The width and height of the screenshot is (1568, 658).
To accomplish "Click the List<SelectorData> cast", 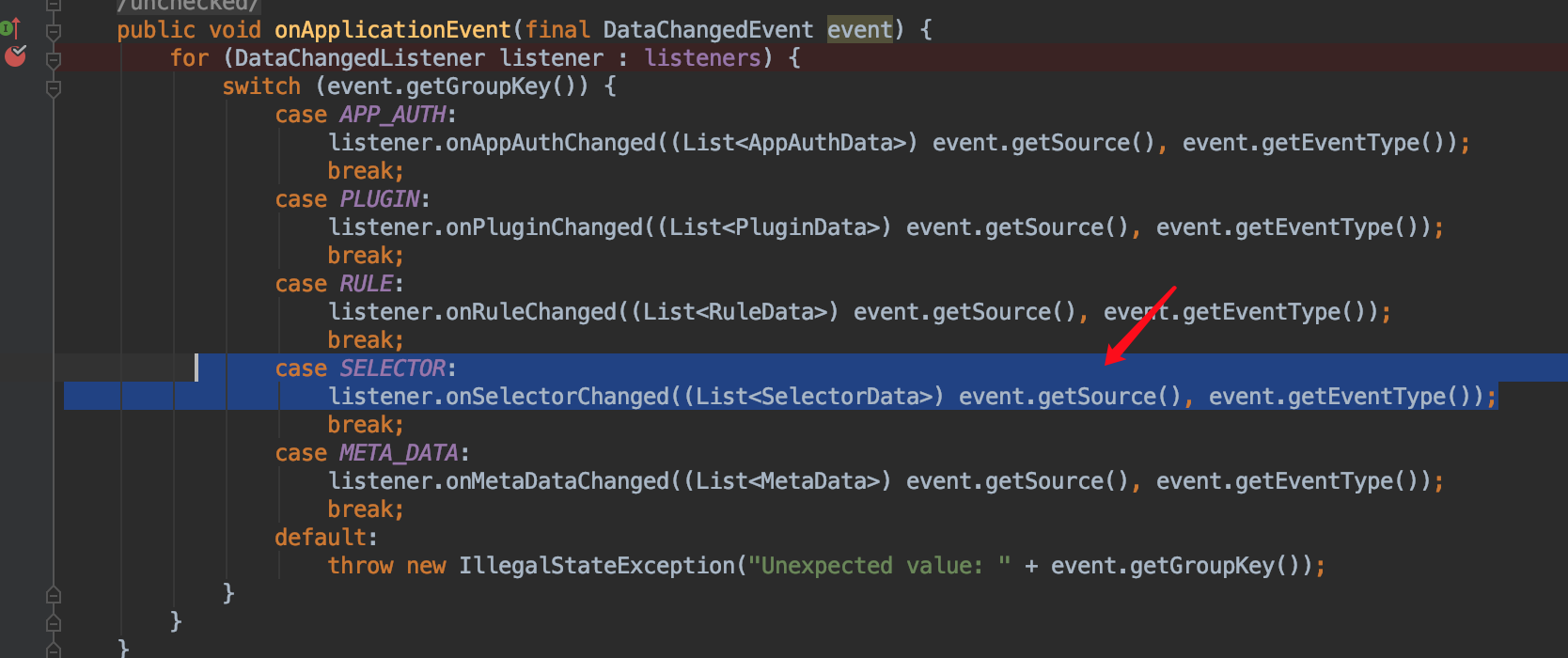I will (x=813, y=397).
